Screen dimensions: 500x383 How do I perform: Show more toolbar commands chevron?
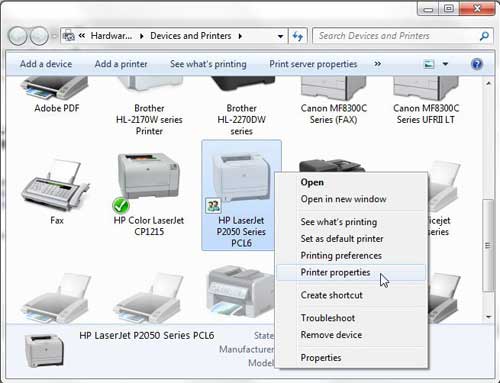377,64
